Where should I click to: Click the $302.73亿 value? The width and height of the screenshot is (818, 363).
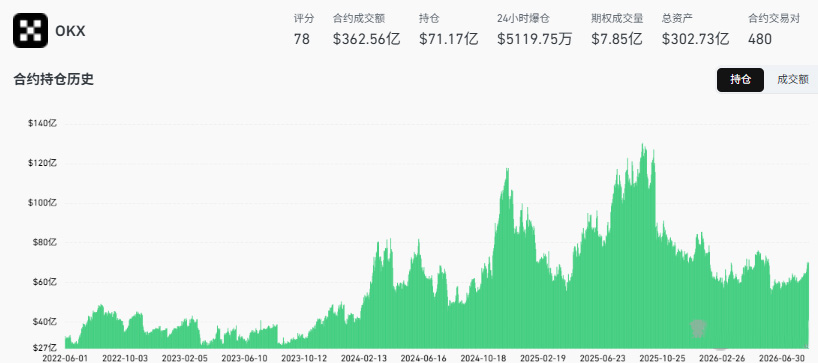tap(695, 39)
